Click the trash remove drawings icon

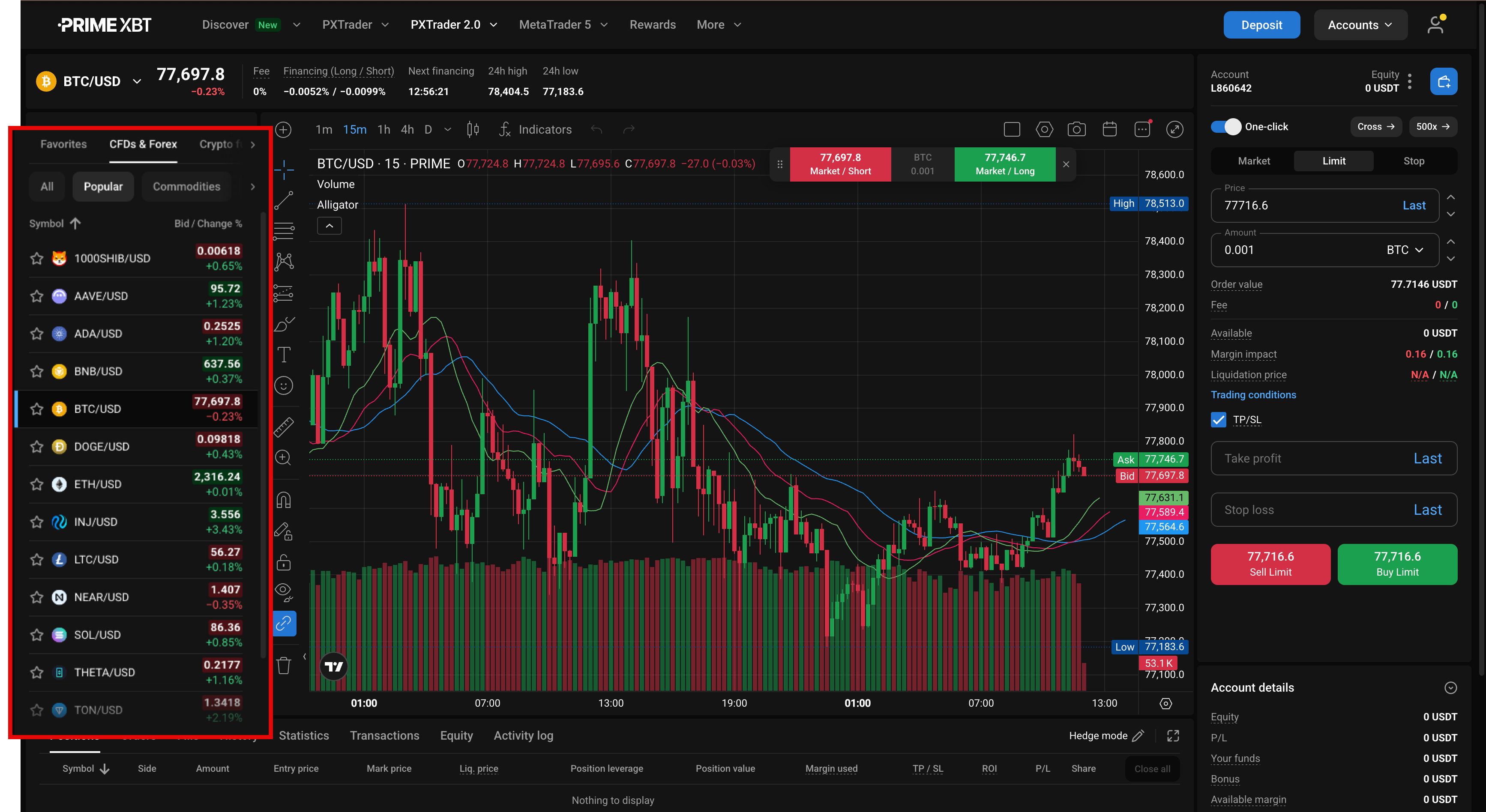[x=284, y=665]
